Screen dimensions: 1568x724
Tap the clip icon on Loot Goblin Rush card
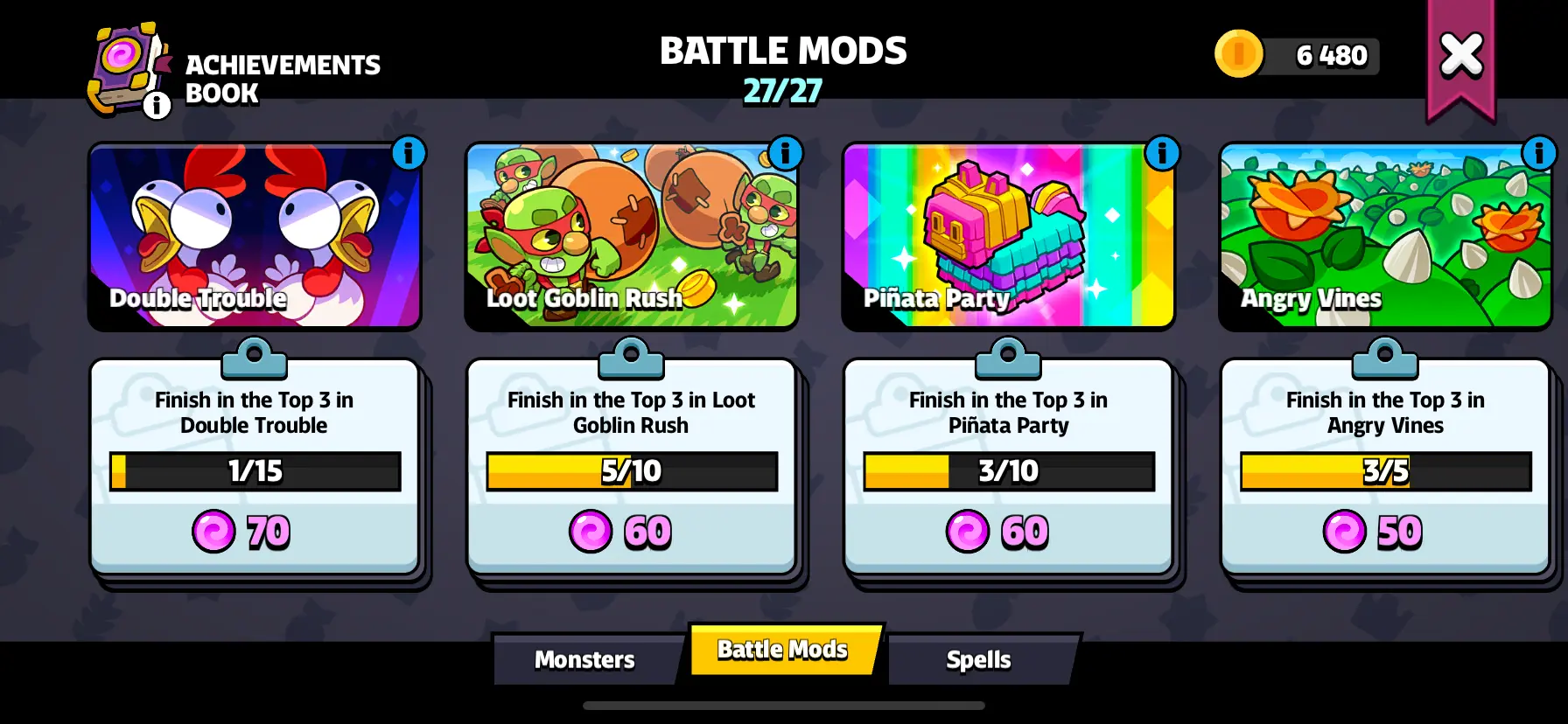[x=631, y=358]
